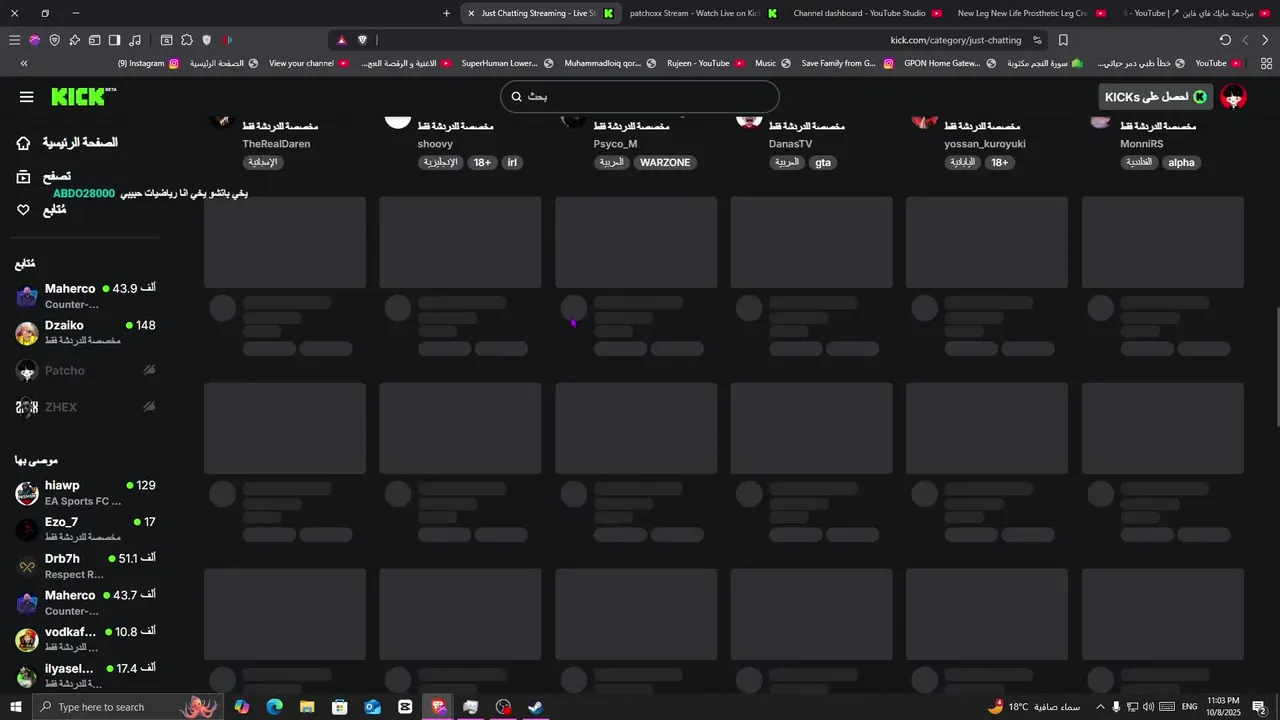Click the Dzaiko avatar icon
This screenshot has height=720, width=1280.
click(27, 333)
